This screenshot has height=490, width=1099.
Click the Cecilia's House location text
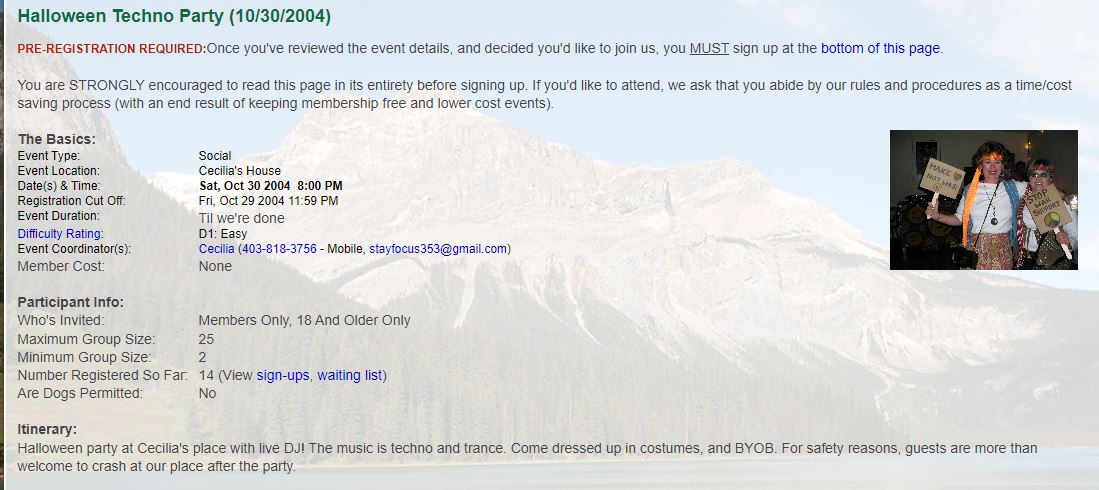pos(240,170)
